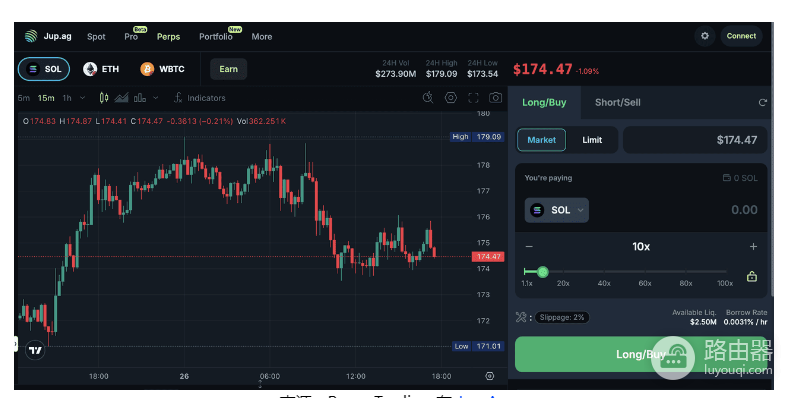Open the Perps page
Viewport: 791px width, 398px height.
(168, 36)
